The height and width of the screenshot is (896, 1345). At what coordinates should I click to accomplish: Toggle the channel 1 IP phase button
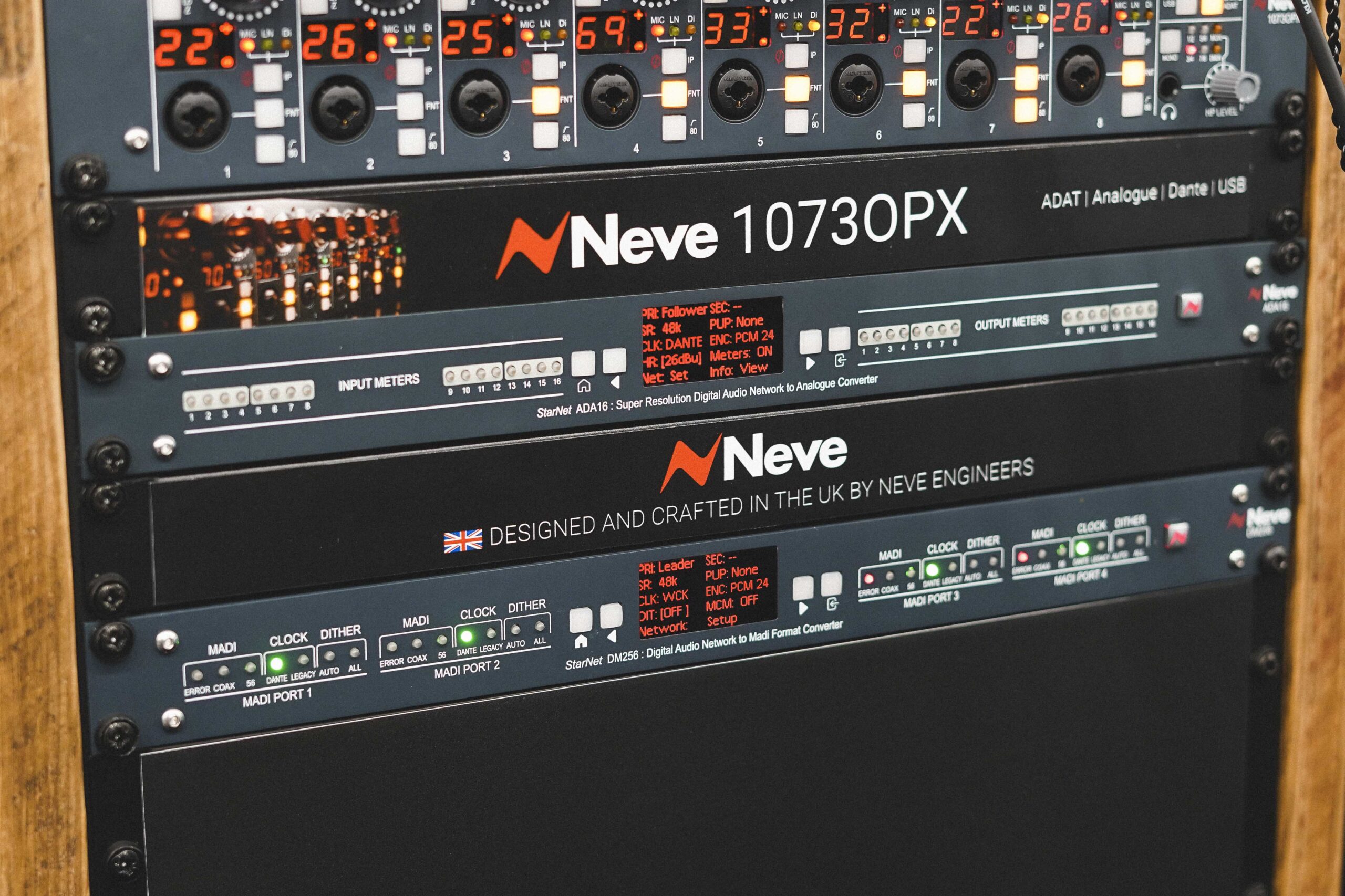[x=268, y=77]
